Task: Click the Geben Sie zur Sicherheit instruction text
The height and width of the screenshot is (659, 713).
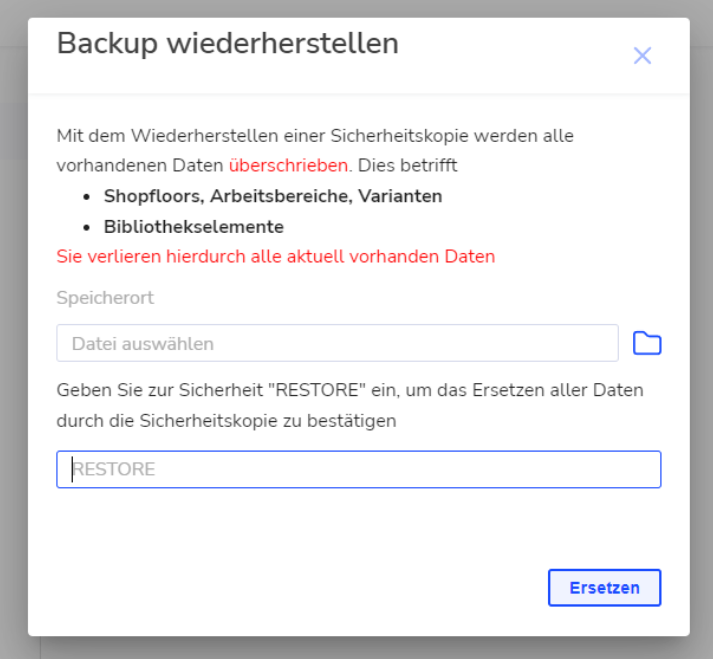Action: pos(350,405)
